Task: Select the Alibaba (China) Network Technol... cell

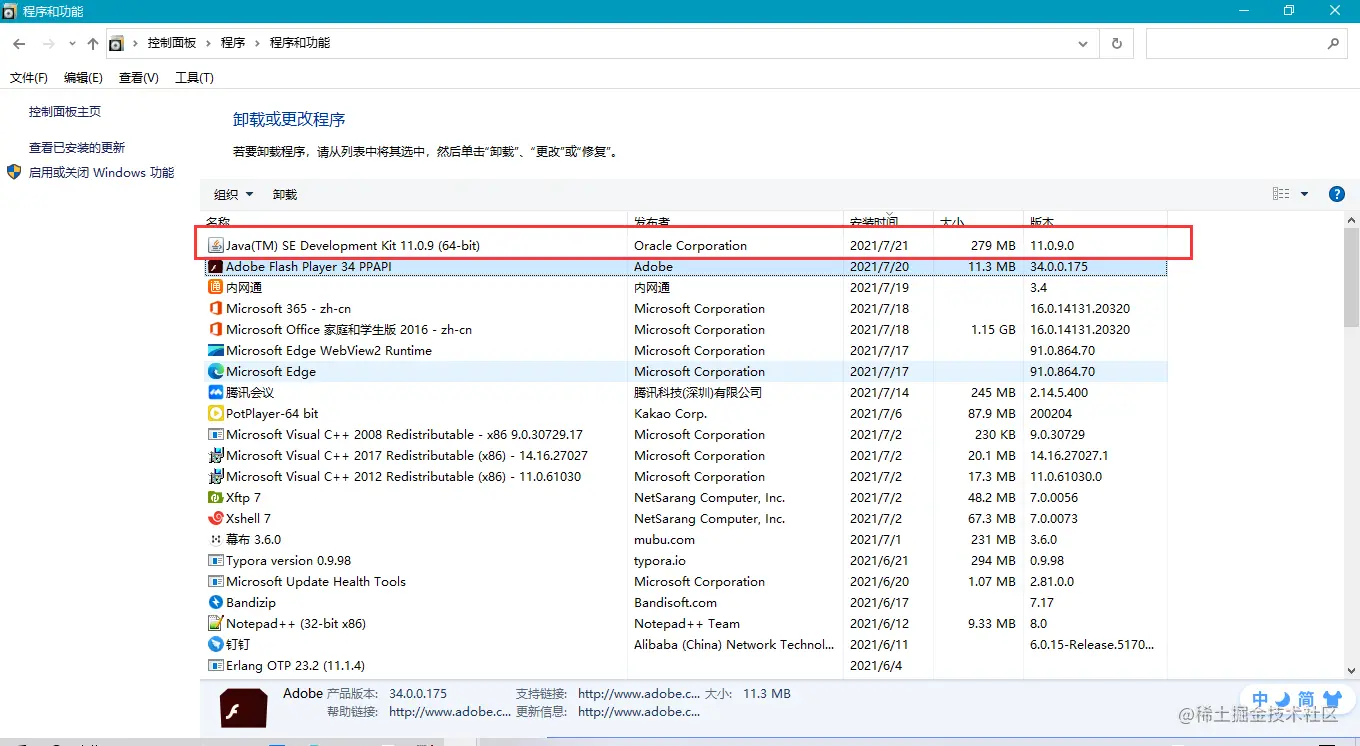Action: (x=733, y=645)
